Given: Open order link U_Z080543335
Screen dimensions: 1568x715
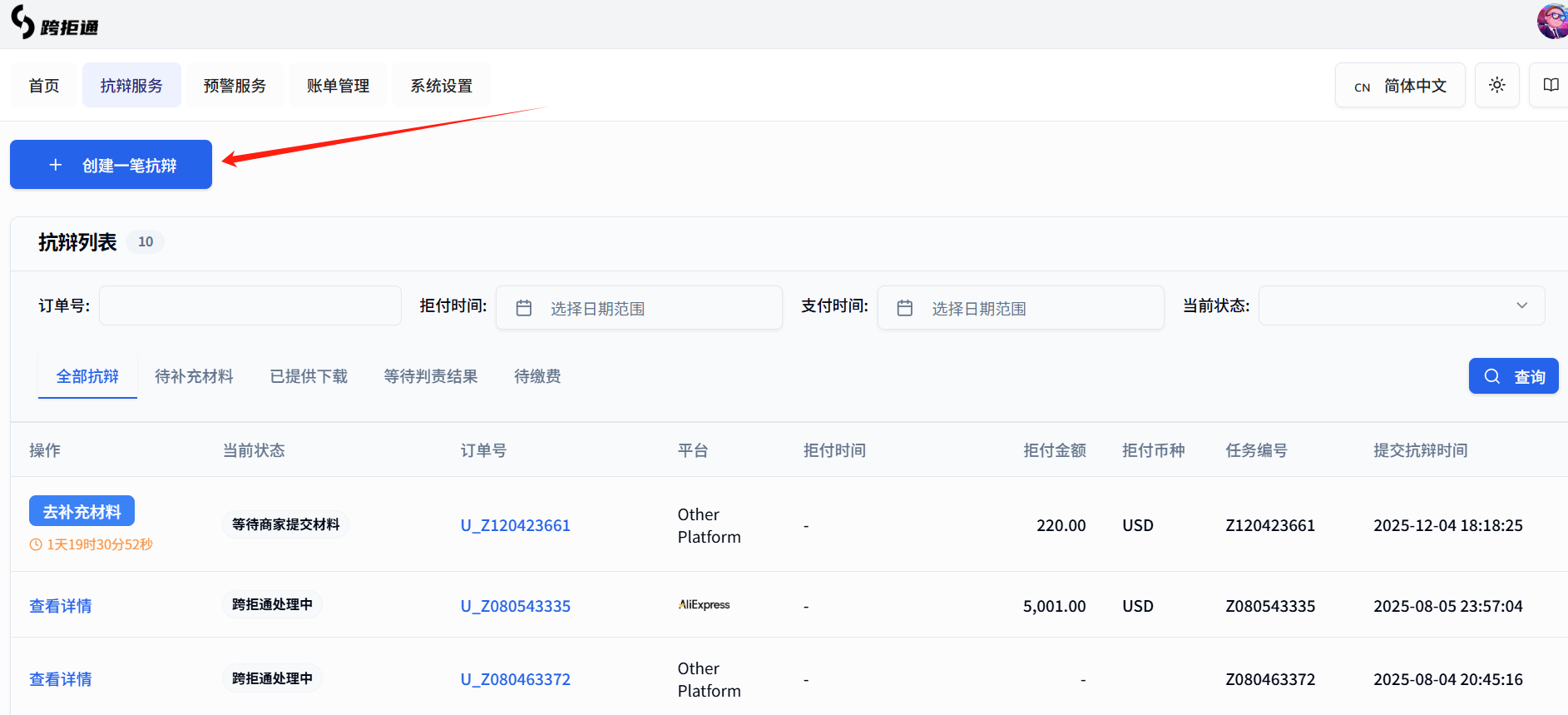Looking at the screenshot, I should [x=516, y=606].
